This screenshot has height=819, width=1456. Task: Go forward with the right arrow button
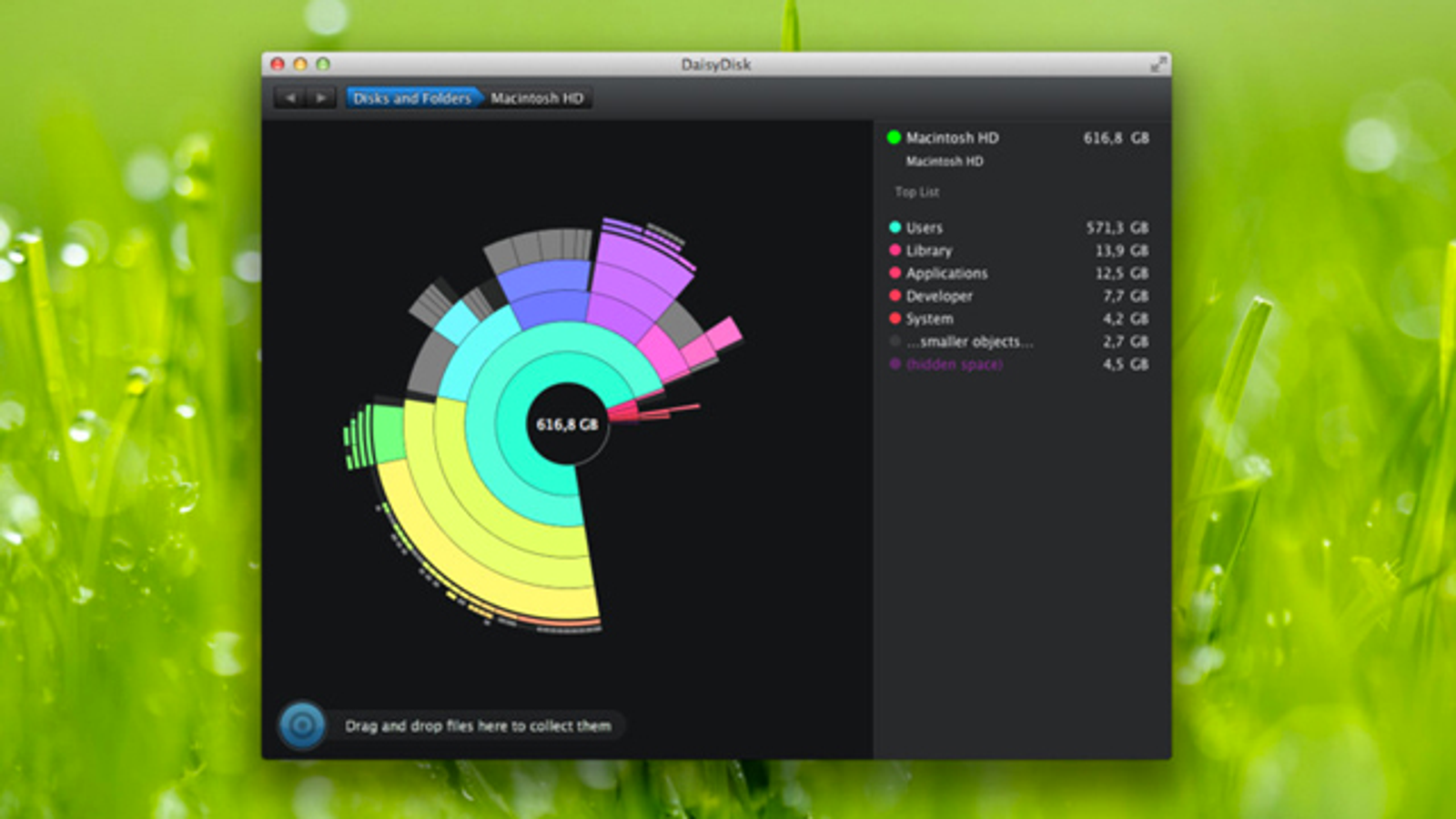click(x=320, y=97)
